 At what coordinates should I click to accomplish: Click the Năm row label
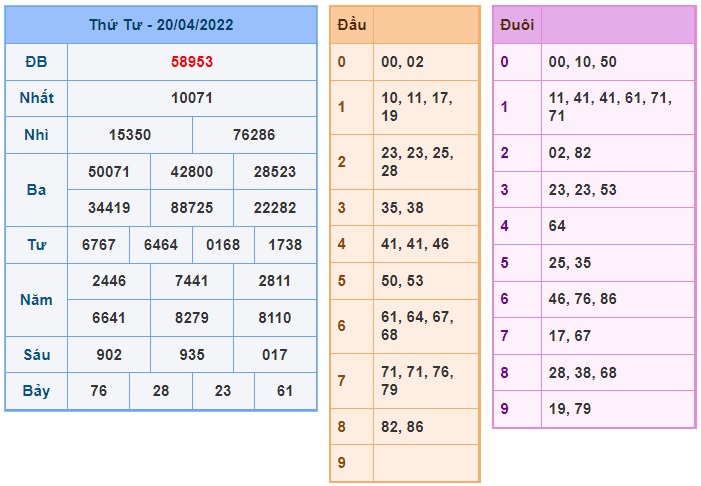[x=36, y=300]
